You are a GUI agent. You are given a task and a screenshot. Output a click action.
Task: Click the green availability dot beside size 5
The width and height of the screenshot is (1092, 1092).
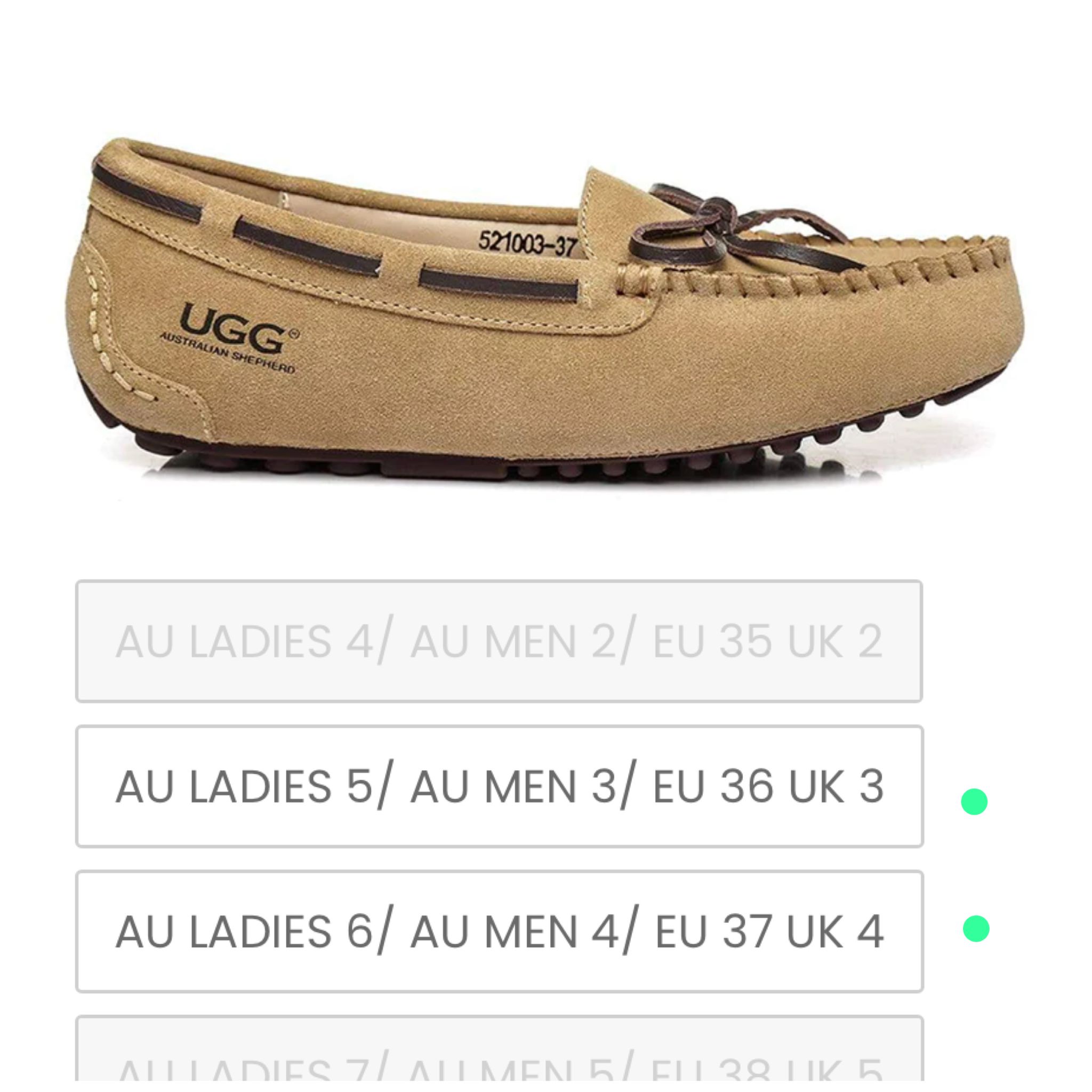point(974,801)
